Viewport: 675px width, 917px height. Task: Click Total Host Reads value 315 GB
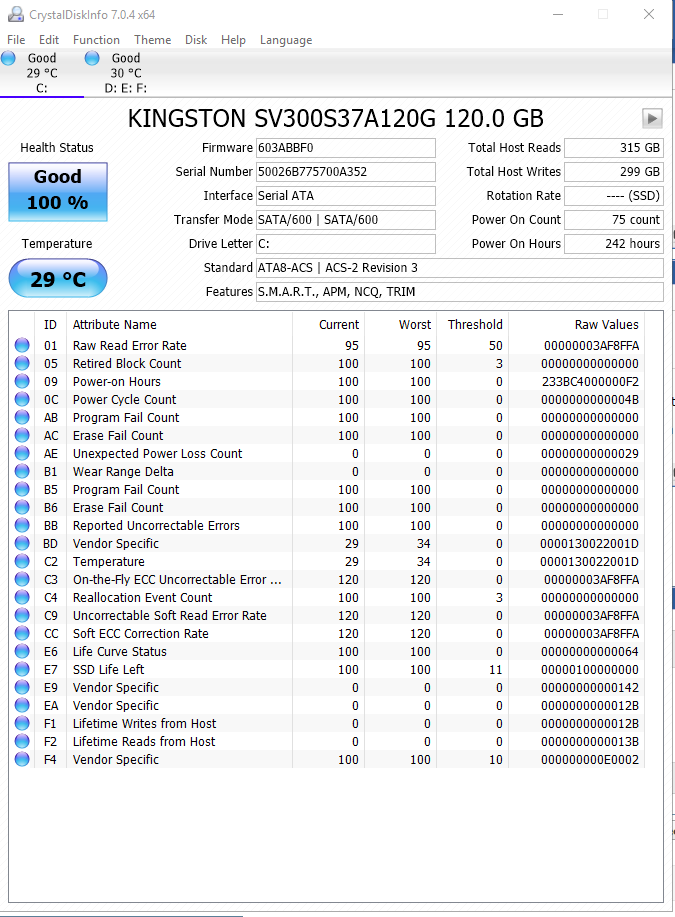coord(614,148)
